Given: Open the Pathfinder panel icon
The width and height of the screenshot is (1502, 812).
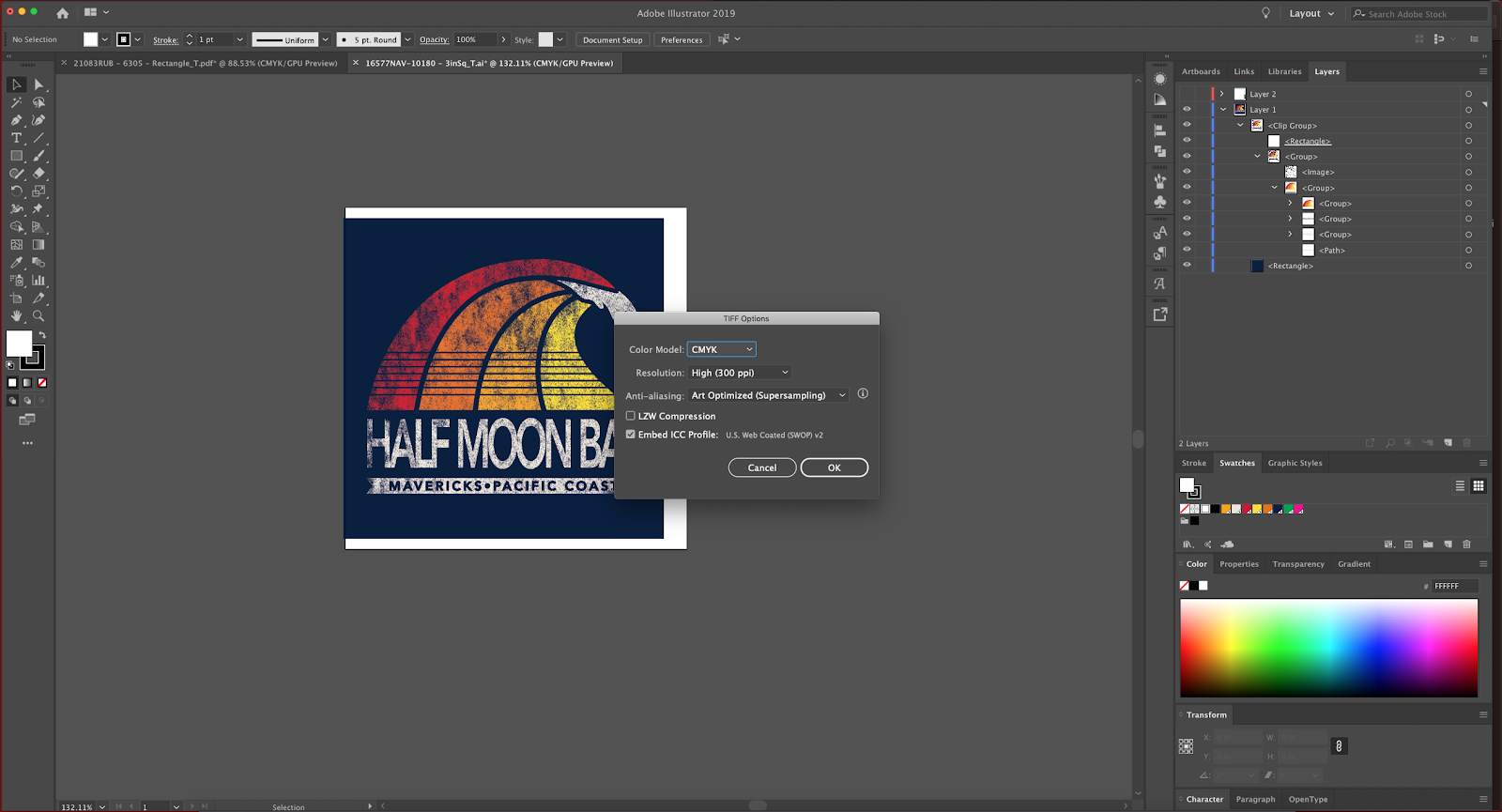Looking at the screenshot, I should [x=1160, y=151].
